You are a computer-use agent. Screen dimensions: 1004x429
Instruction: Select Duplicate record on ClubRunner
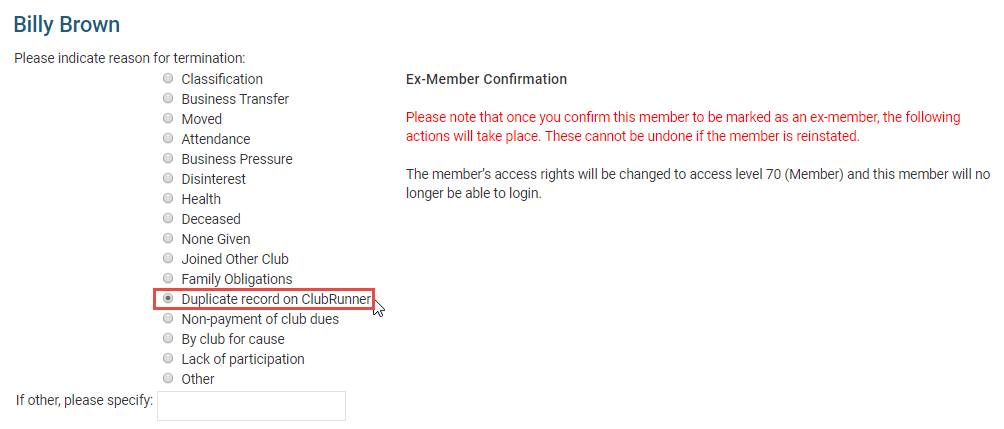point(168,299)
